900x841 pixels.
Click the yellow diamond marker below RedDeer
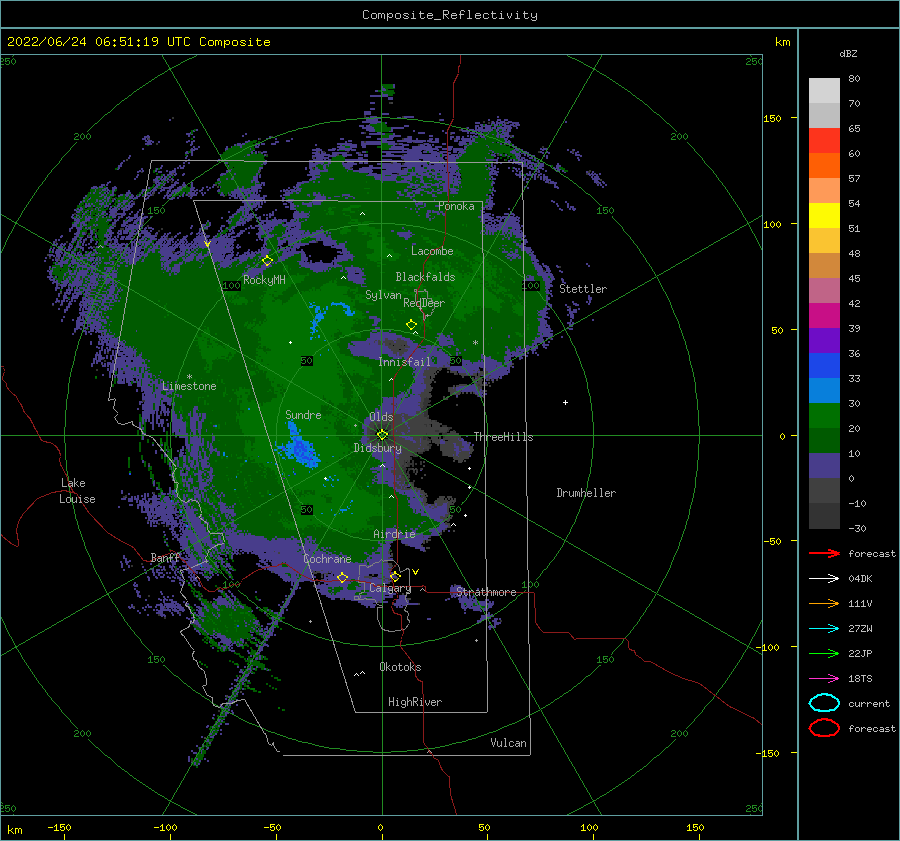tap(411, 325)
